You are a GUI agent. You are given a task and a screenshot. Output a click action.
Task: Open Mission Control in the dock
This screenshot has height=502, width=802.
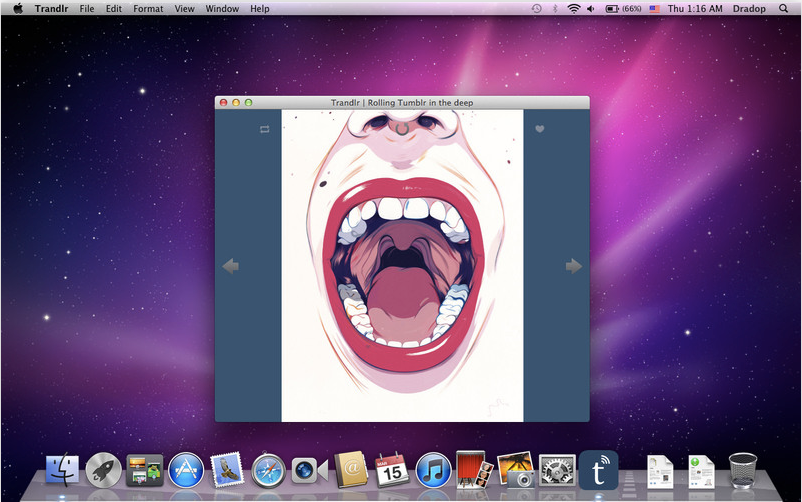145,470
